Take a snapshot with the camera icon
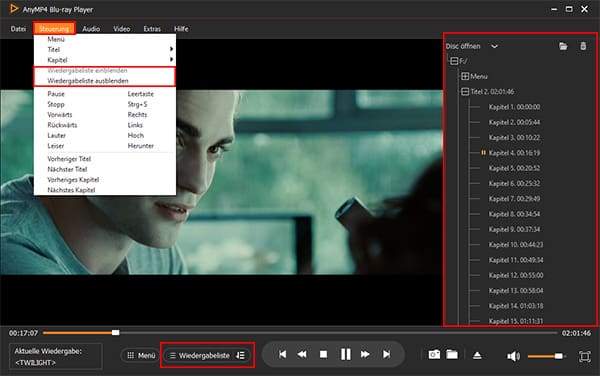The height and width of the screenshot is (376, 600). click(x=434, y=355)
